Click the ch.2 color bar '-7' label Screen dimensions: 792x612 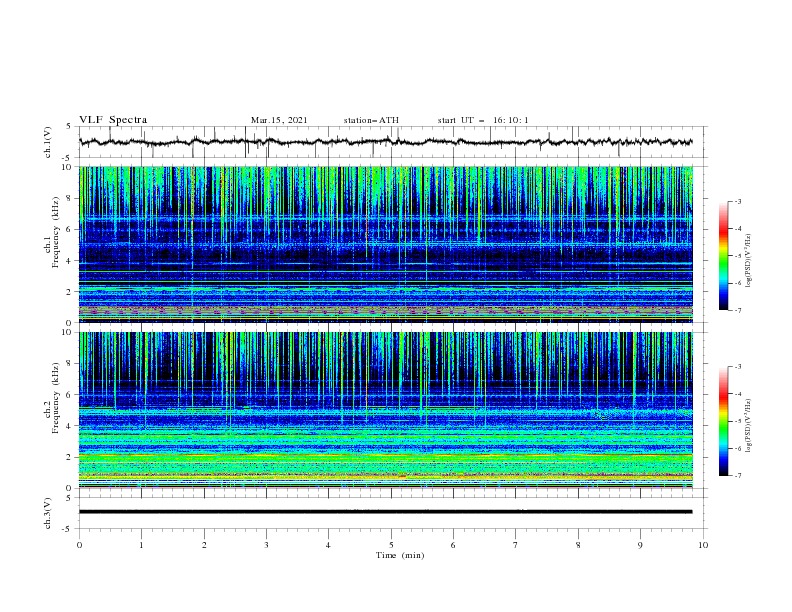pos(737,476)
